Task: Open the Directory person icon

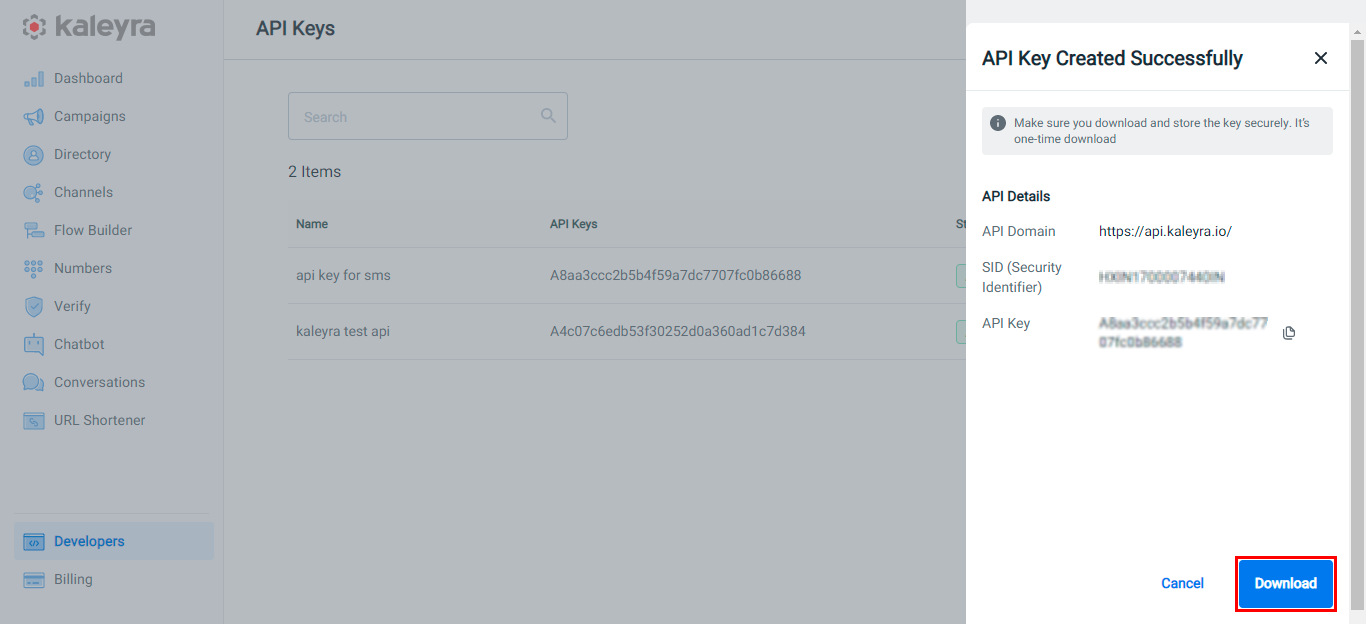Action: tap(34, 155)
